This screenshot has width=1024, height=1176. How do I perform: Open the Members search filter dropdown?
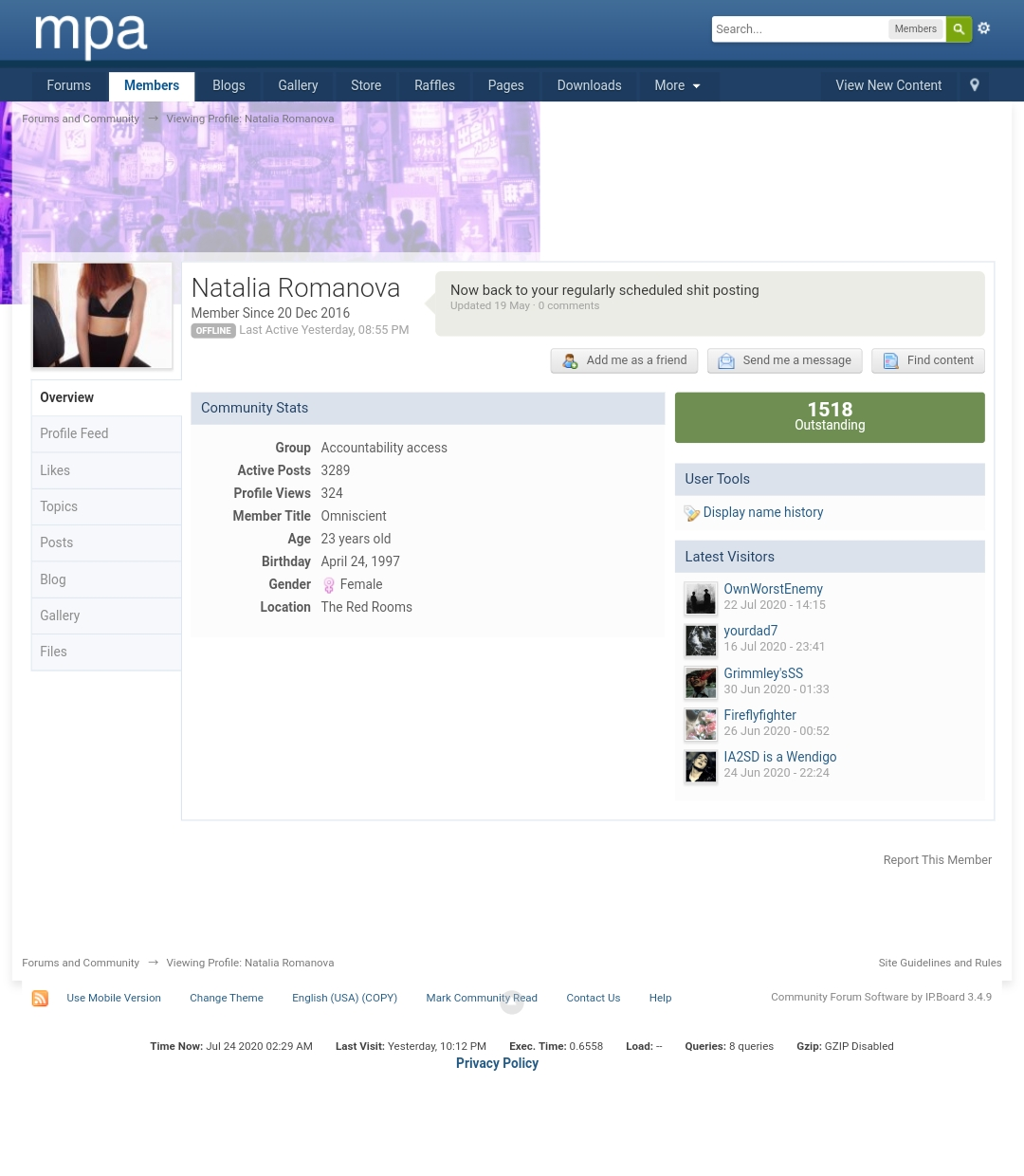pyautogui.click(x=916, y=29)
